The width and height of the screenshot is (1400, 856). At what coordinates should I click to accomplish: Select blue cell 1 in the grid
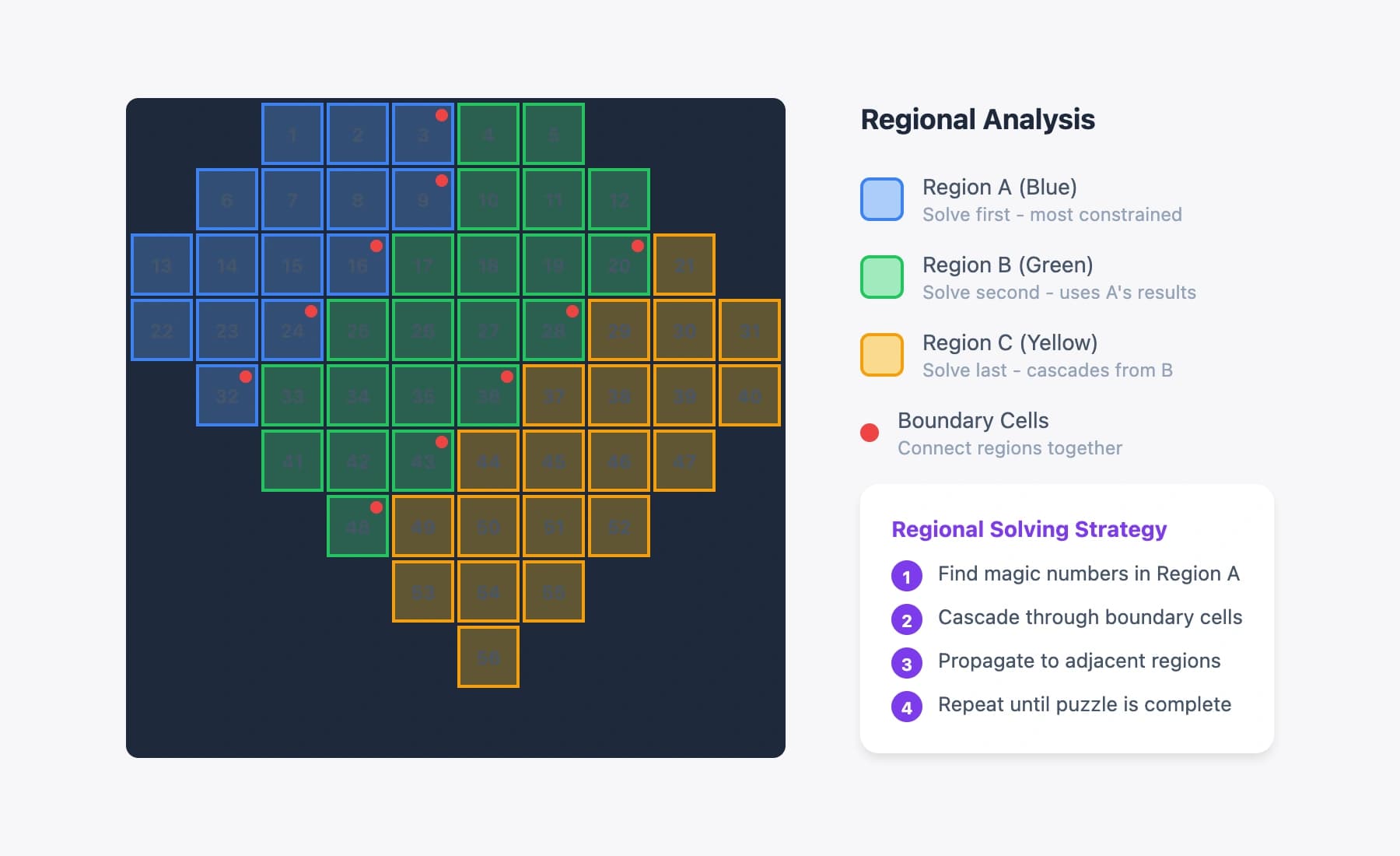tap(292, 134)
